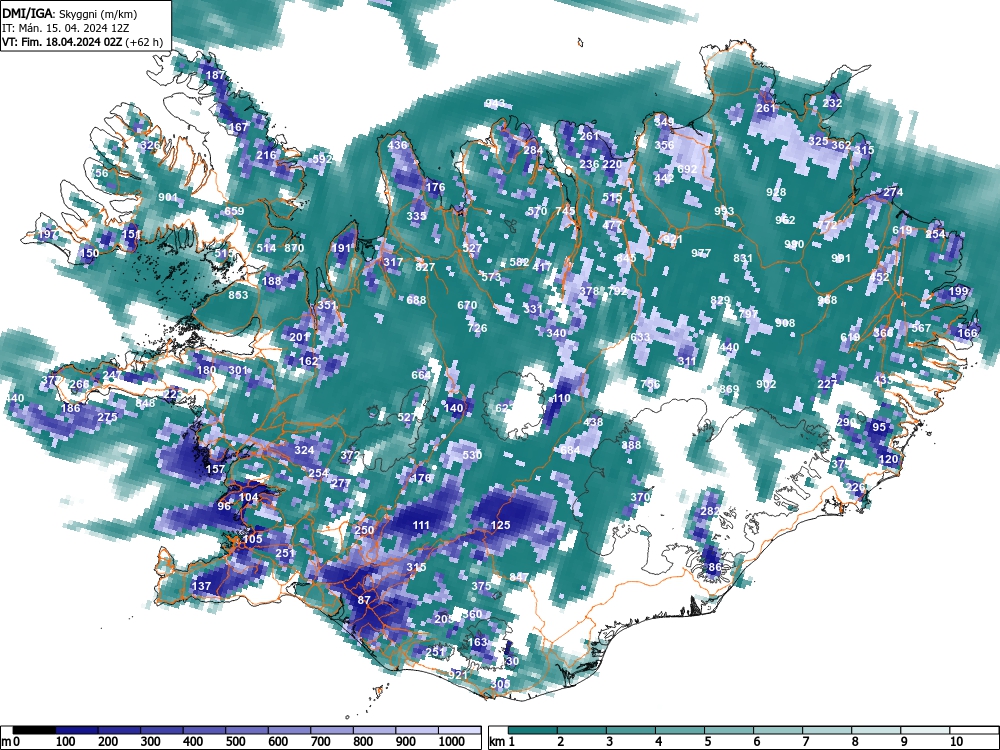Click the map value 95 in the southeast
Image resolution: width=1000 pixels, height=750 pixels.
(x=879, y=427)
